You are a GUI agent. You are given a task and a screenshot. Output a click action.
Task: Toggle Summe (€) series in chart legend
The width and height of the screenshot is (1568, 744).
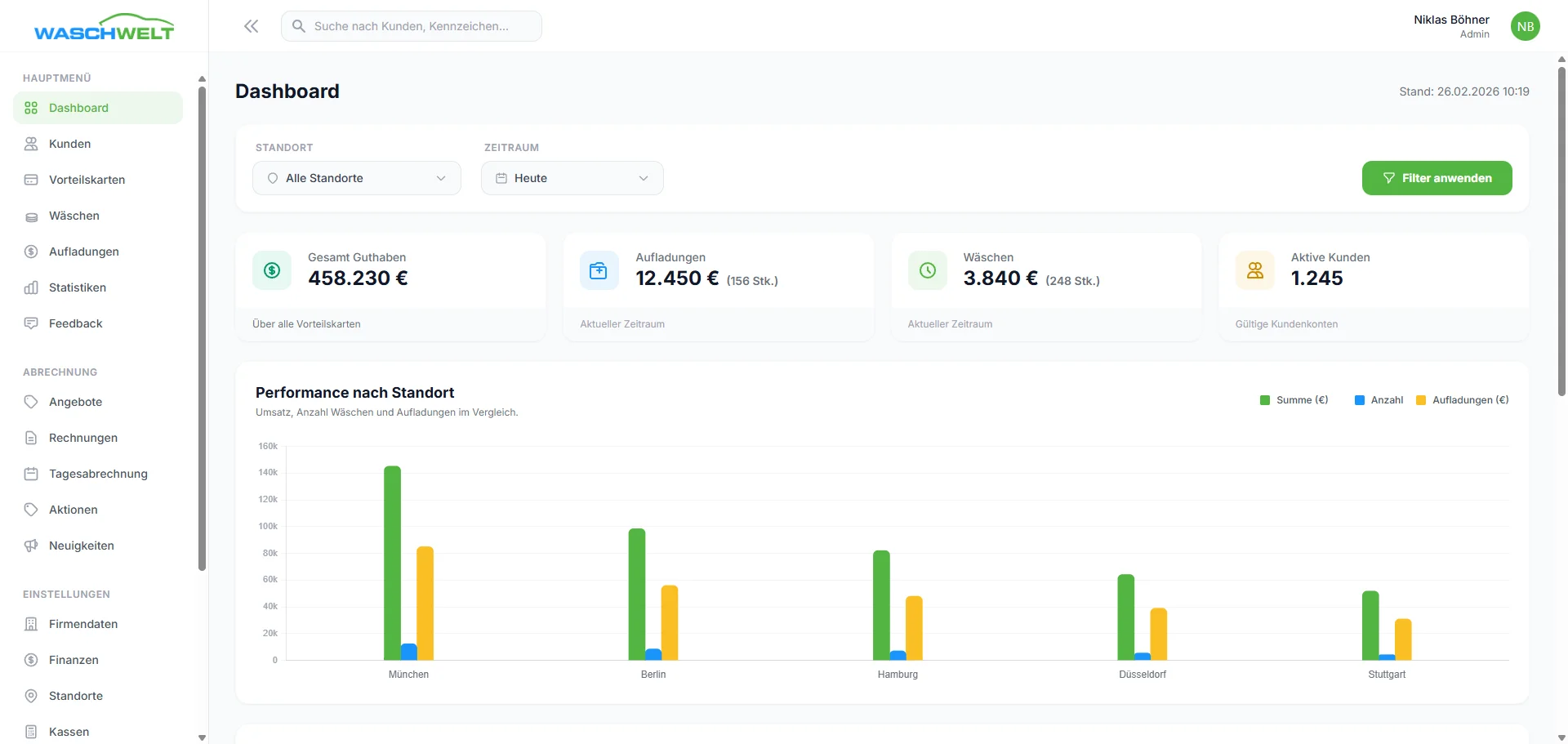1294,400
